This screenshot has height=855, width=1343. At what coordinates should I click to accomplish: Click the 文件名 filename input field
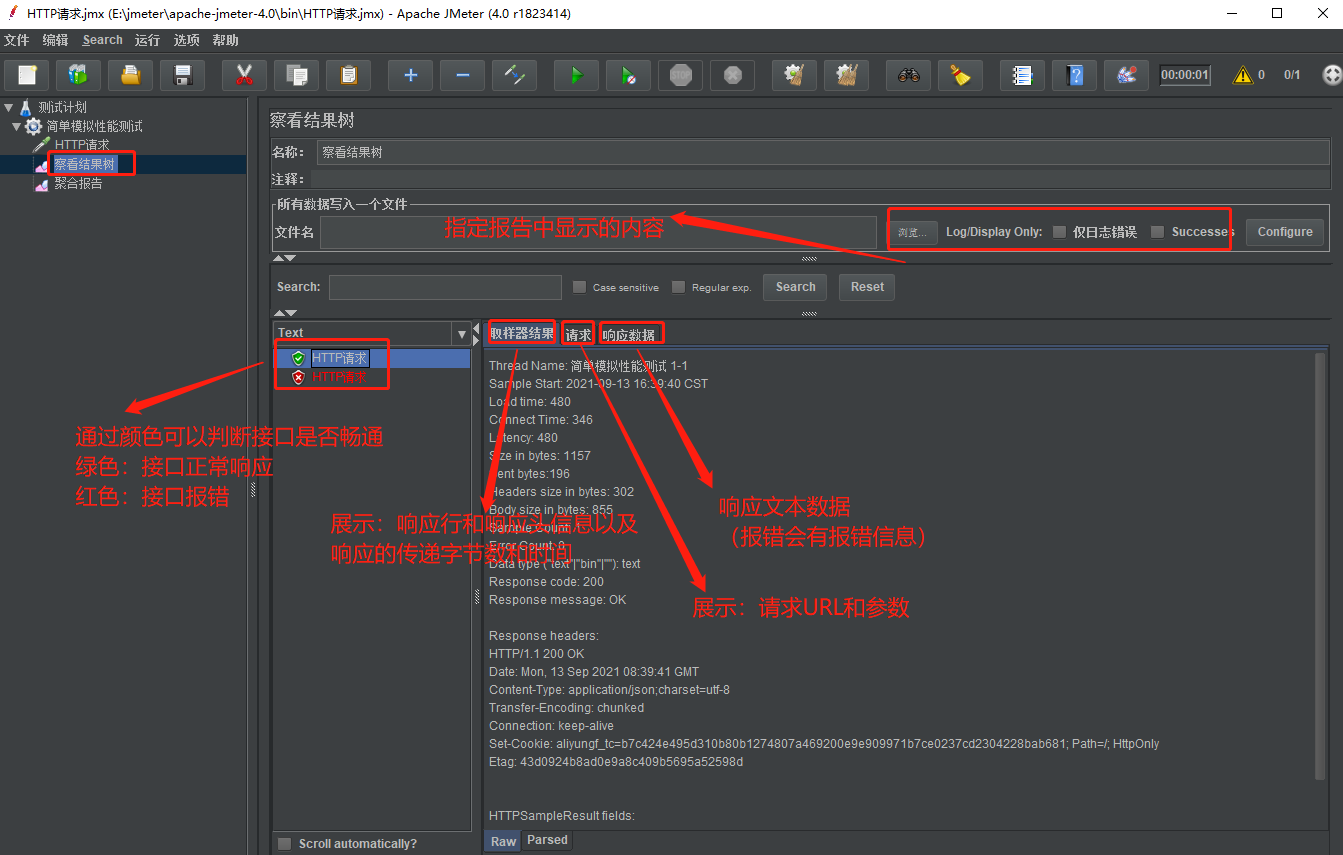pos(598,232)
